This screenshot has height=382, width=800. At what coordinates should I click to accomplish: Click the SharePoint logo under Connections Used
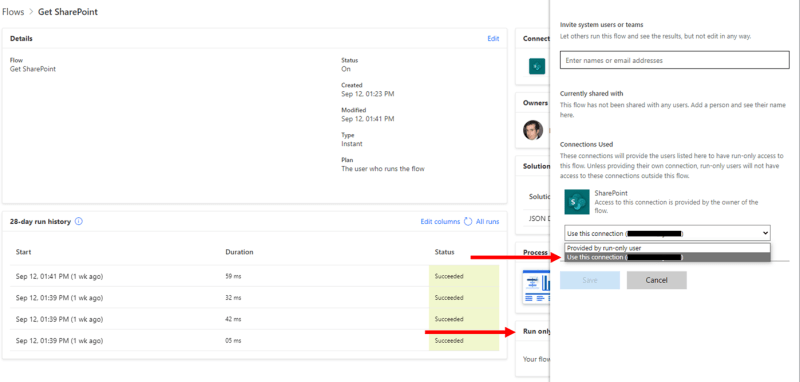tap(577, 202)
